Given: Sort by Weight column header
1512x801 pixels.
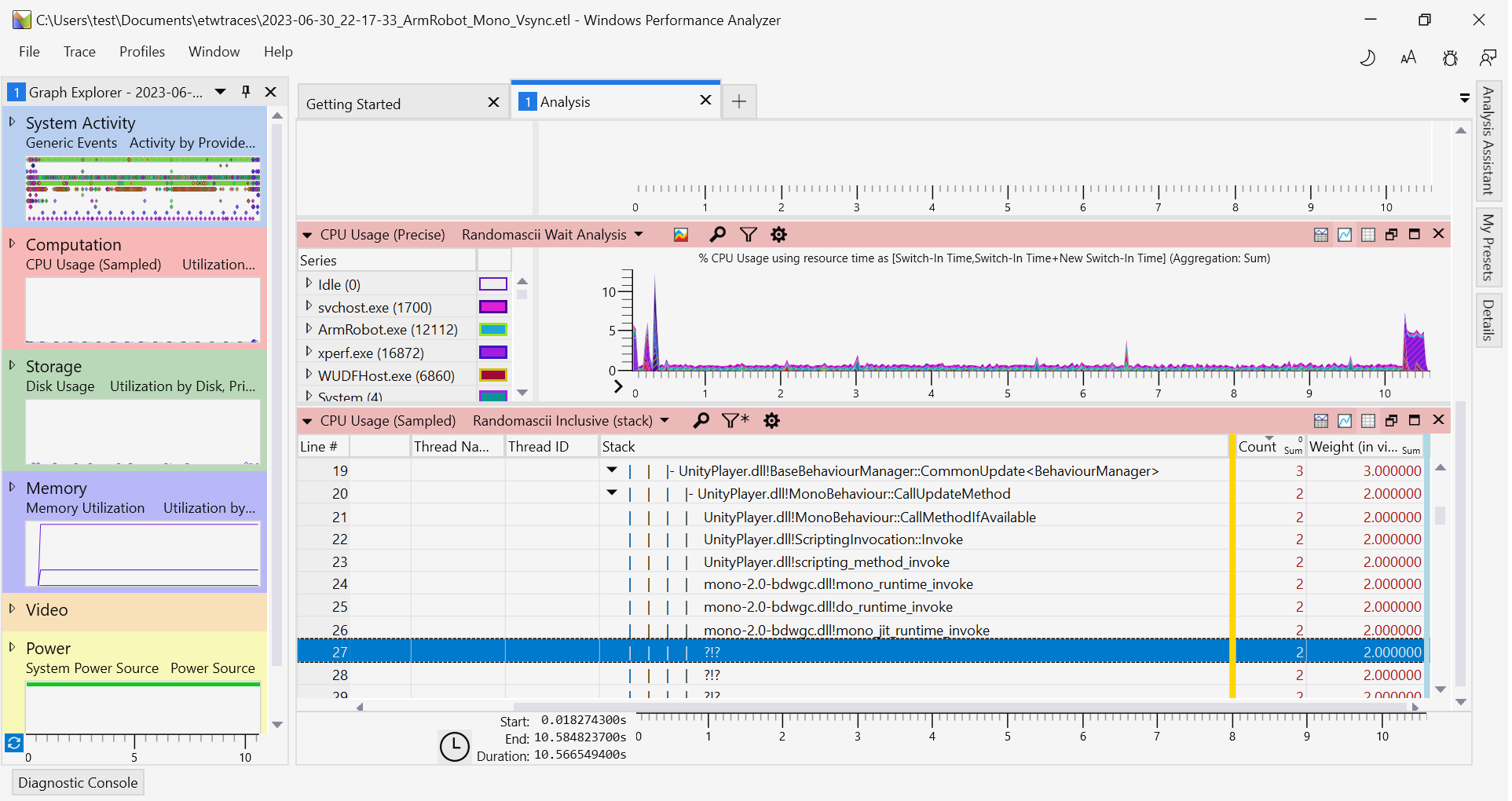Looking at the screenshot, I should click(x=1364, y=447).
